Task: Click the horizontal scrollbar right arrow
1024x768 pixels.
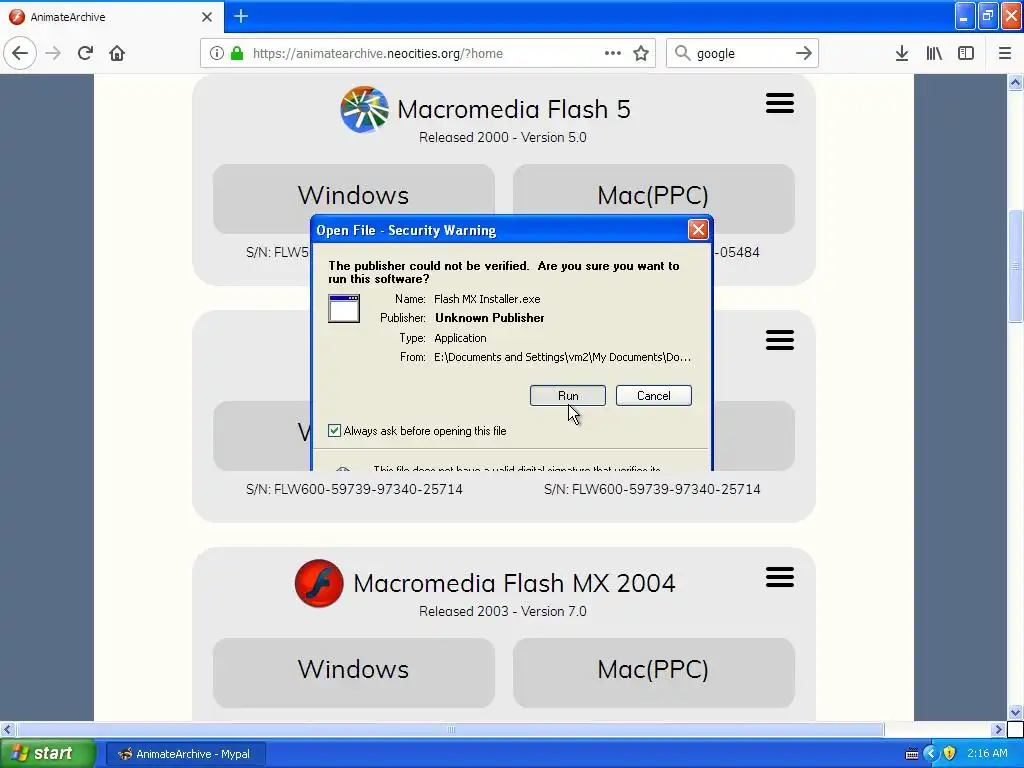Action: click(998, 729)
